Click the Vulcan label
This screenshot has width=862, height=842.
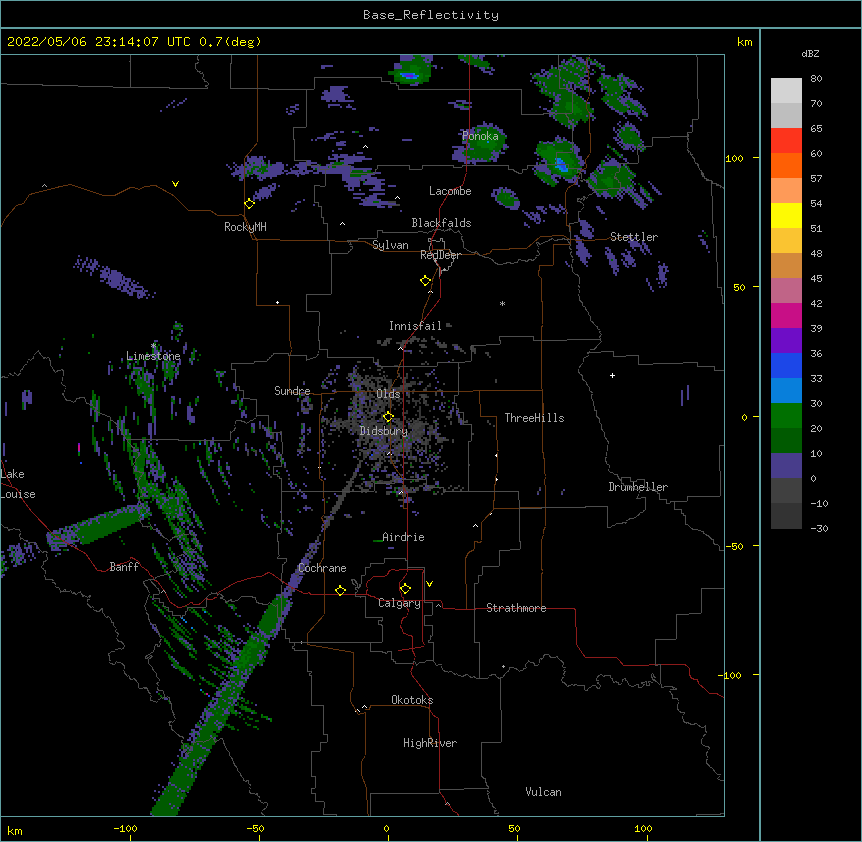tap(543, 792)
